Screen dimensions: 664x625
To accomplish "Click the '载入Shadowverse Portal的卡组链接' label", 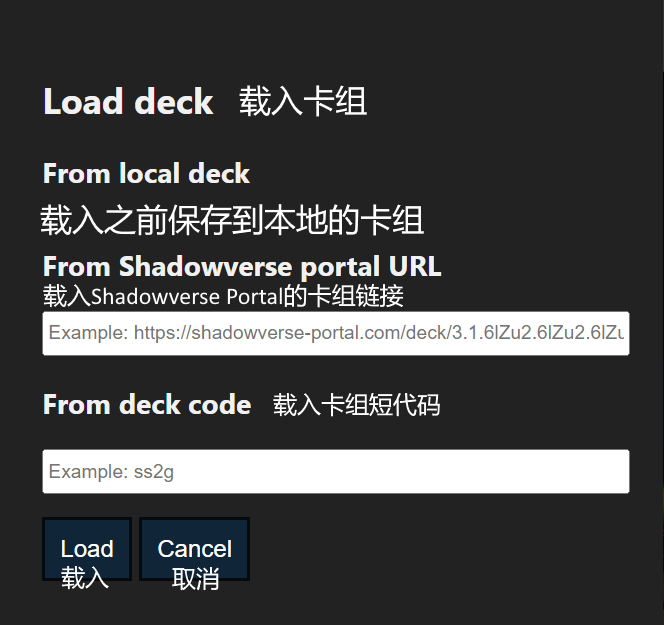I will [223, 296].
